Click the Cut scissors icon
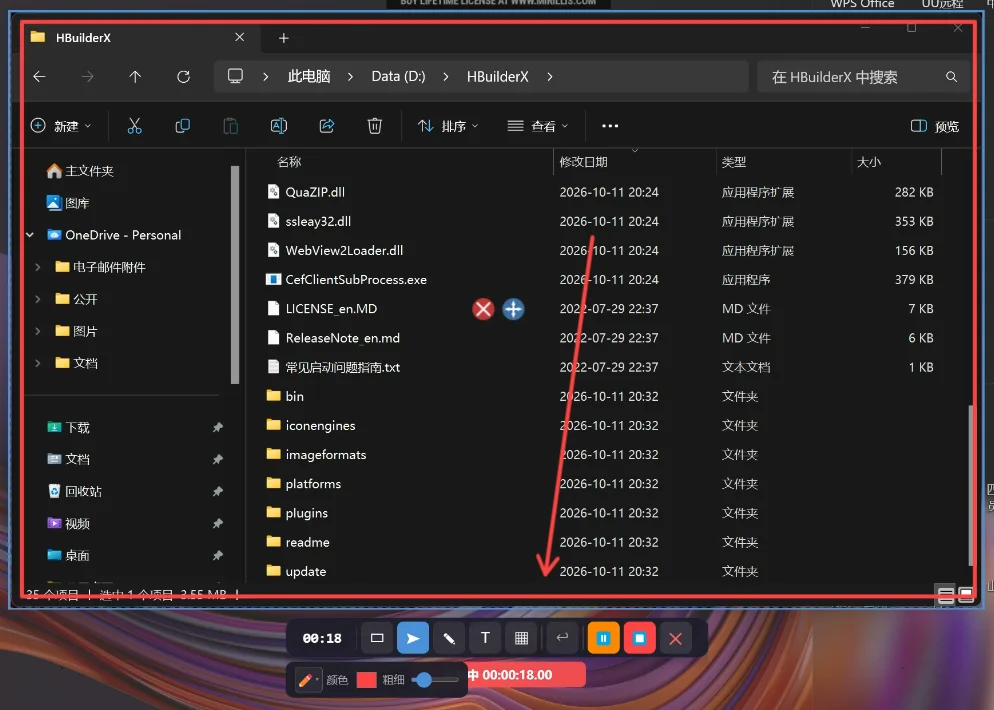This screenshot has width=994, height=710. (x=134, y=126)
